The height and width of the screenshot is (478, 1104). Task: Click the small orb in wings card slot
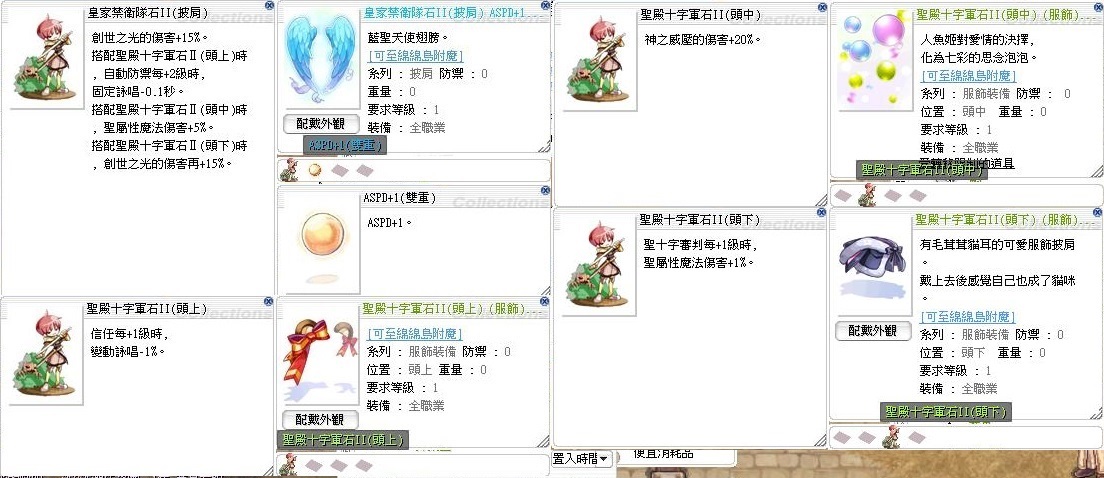[x=314, y=170]
